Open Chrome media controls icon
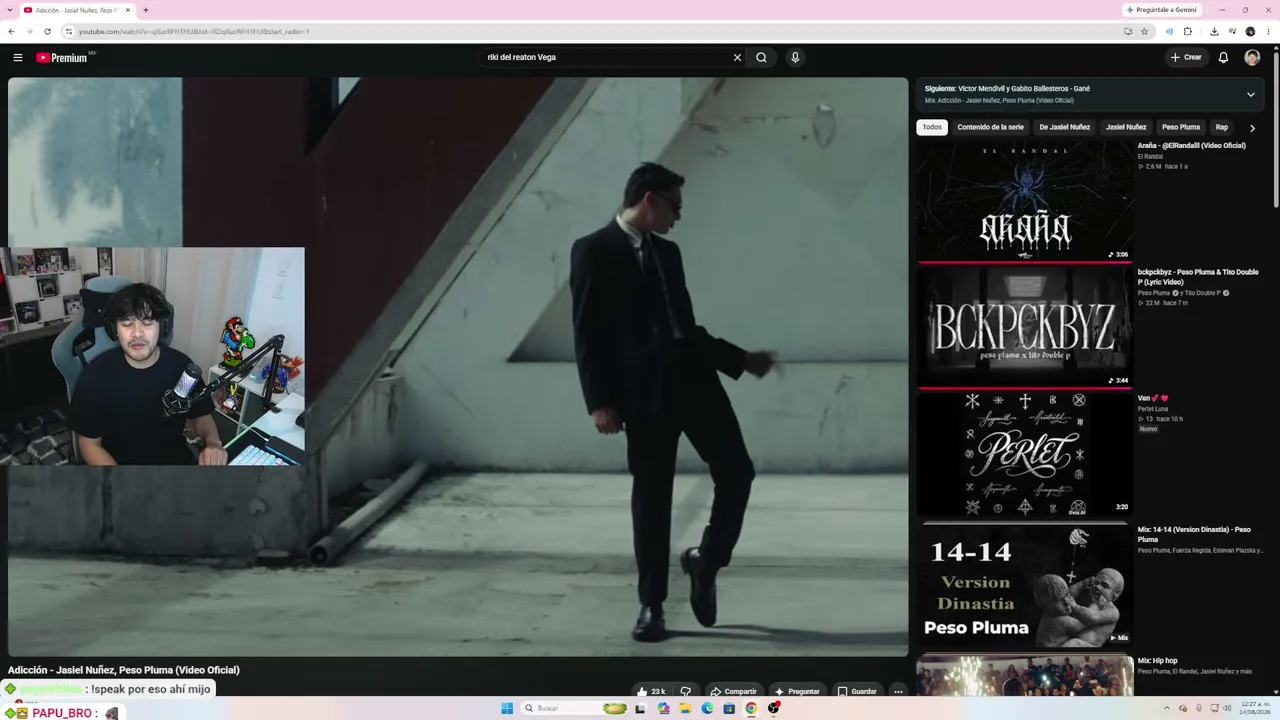This screenshot has width=1280, height=720. tap(1232, 31)
